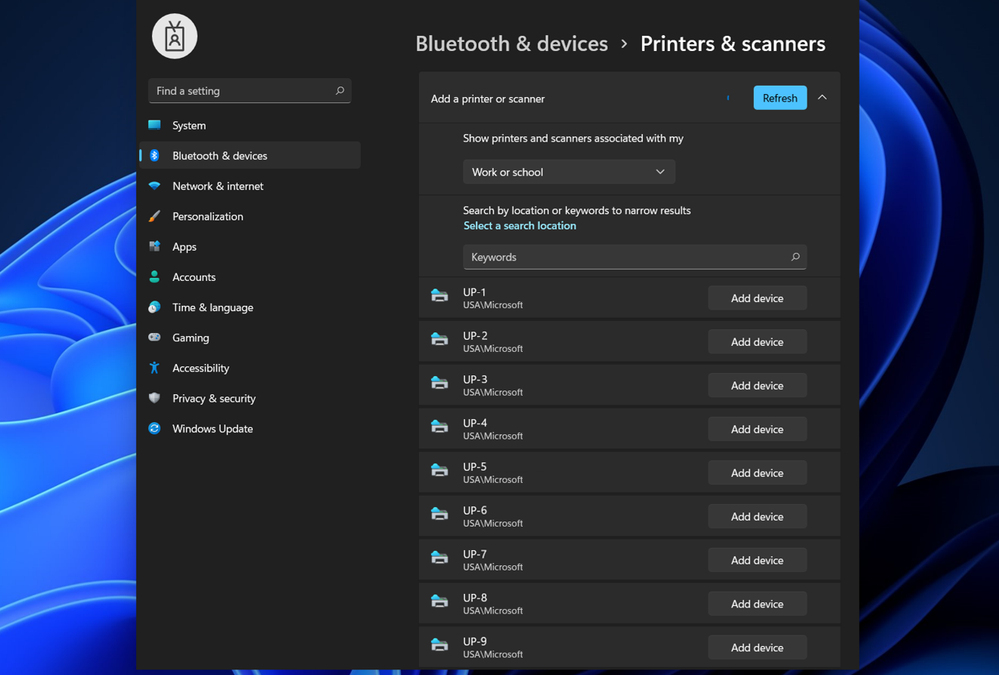Click the printer icon next to UP-8
Screen dimensions: 999x675
(440, 601)
